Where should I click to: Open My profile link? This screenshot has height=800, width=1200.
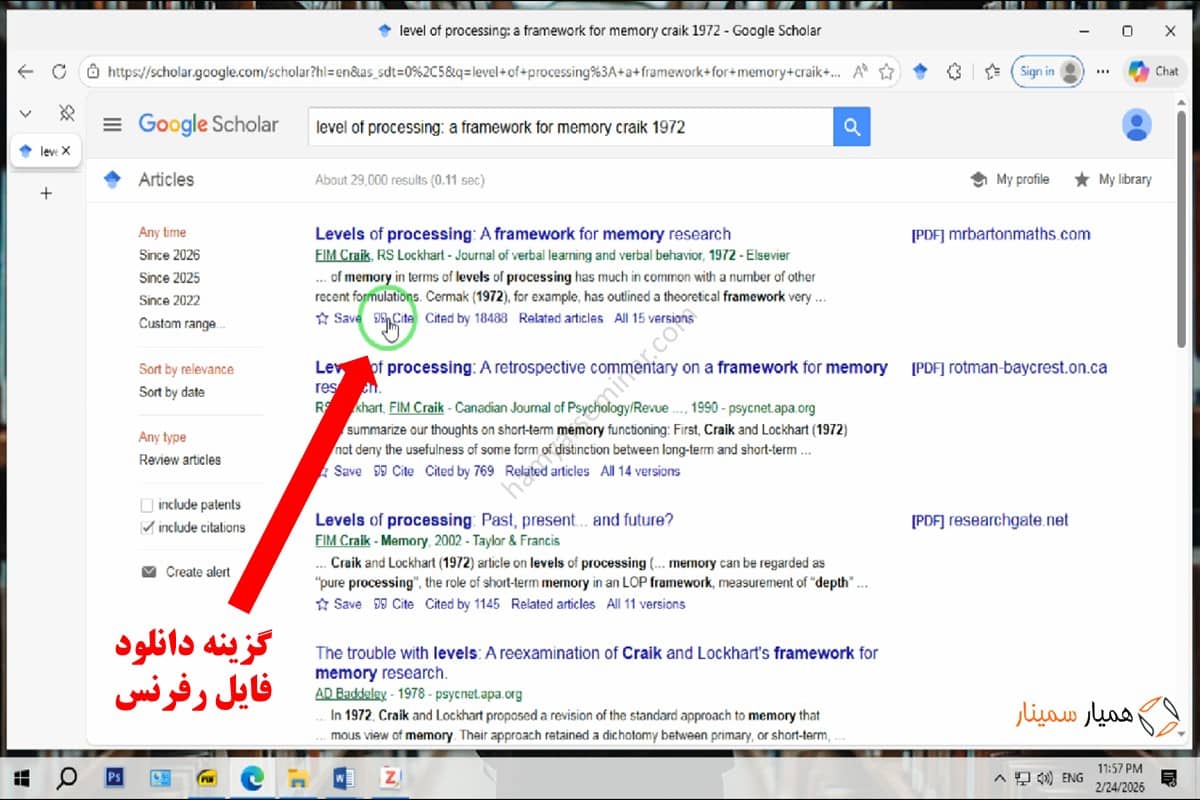pos(1010,179)
